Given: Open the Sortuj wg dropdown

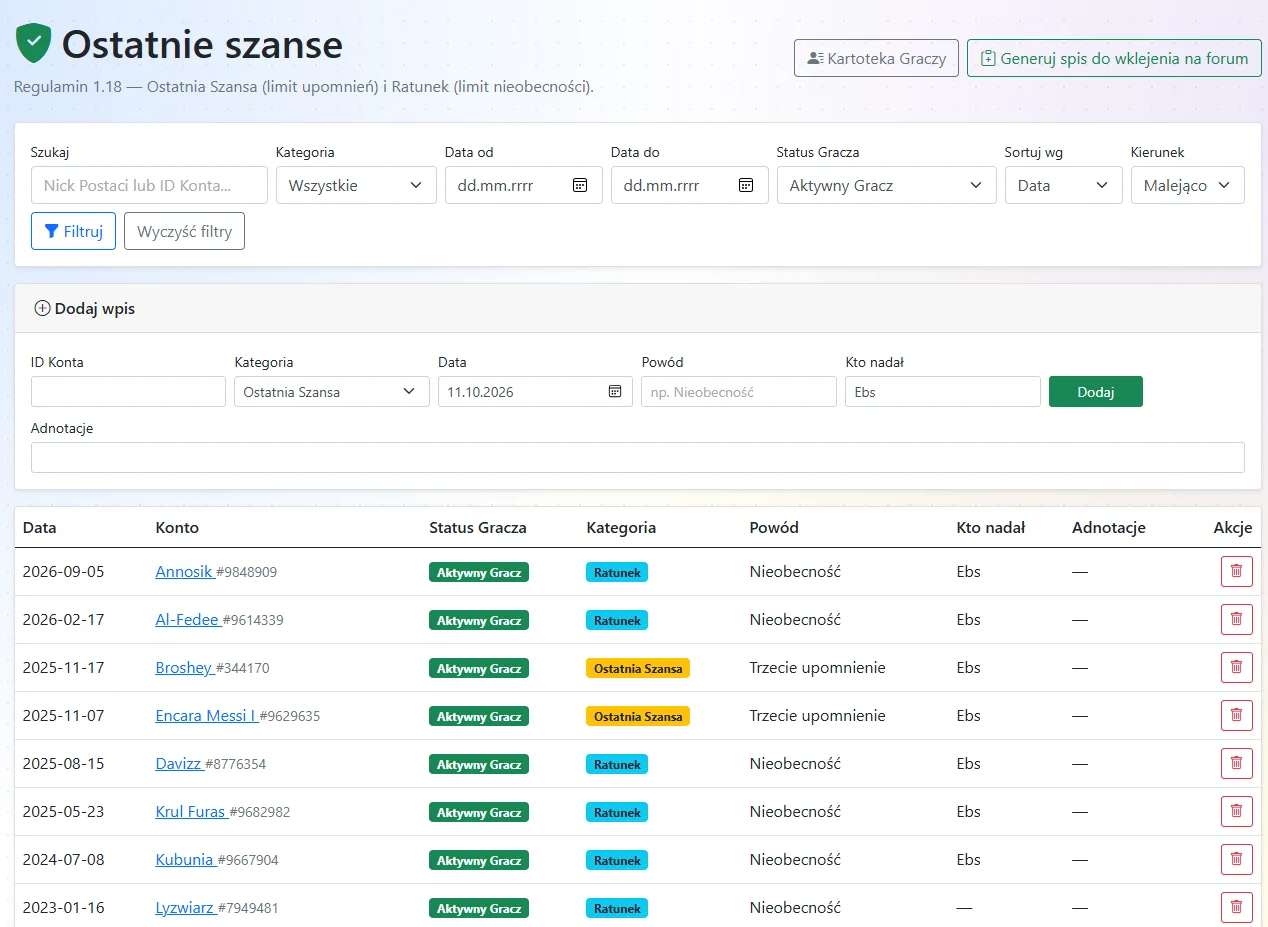Looking at the screenshot, I should [x=1063, y=185].
